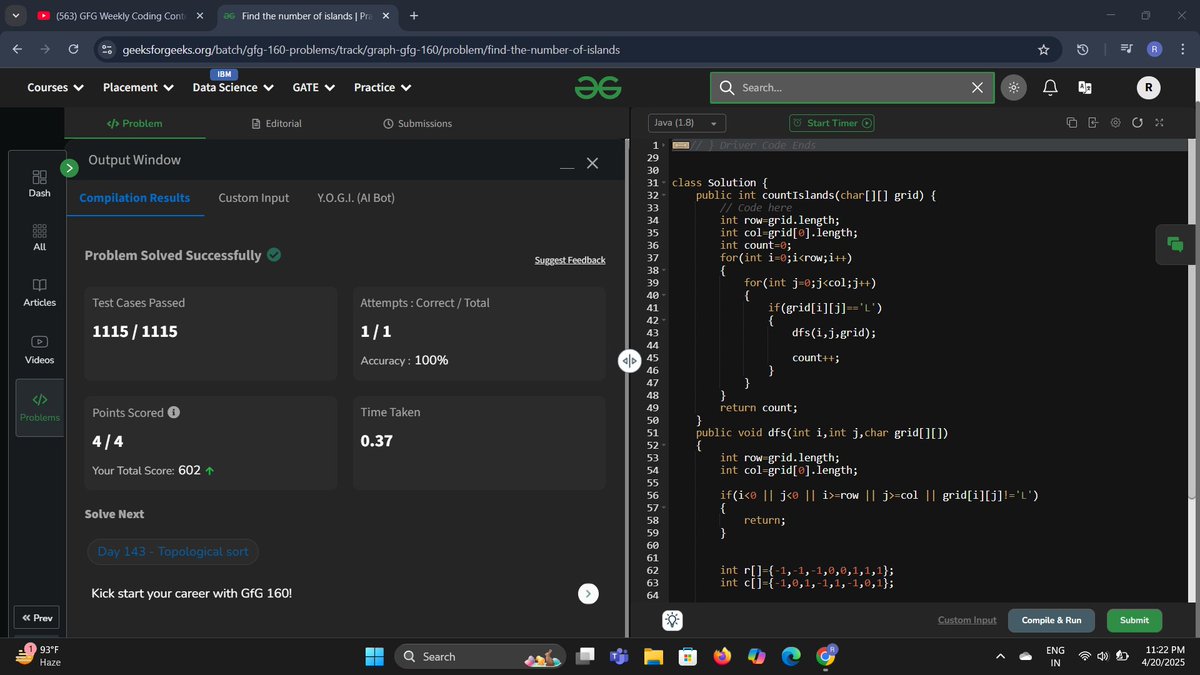This screenshot has height=675, width=1200.
Task: Open Videos in the sidebar
Action: point(39,349)
